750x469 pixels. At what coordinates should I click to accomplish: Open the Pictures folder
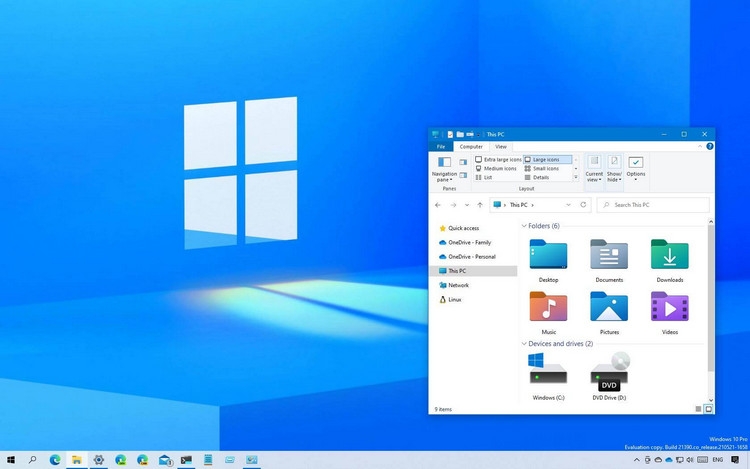[609, 313]
